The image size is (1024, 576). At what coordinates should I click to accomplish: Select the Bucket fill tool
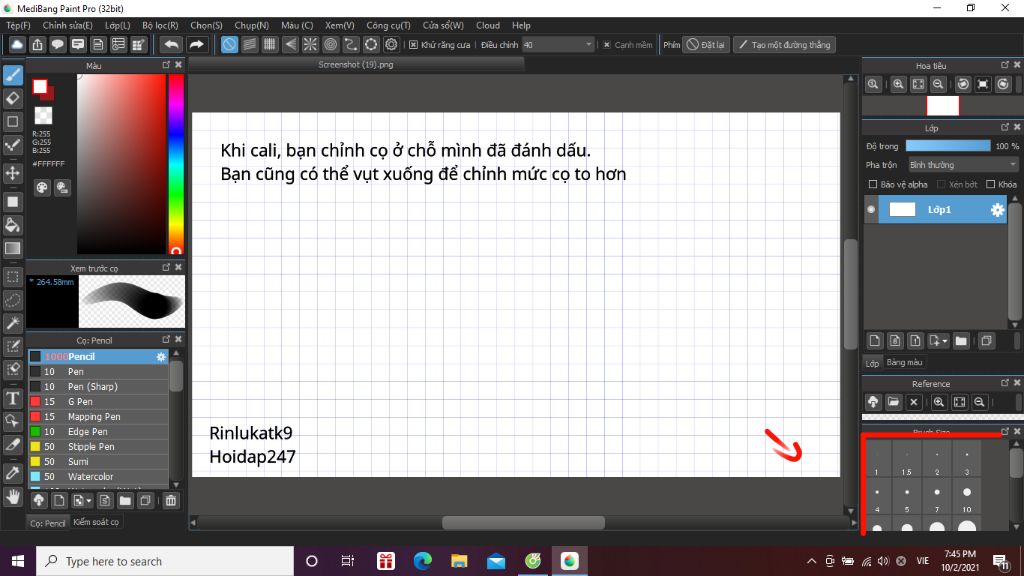pos(13,225)
